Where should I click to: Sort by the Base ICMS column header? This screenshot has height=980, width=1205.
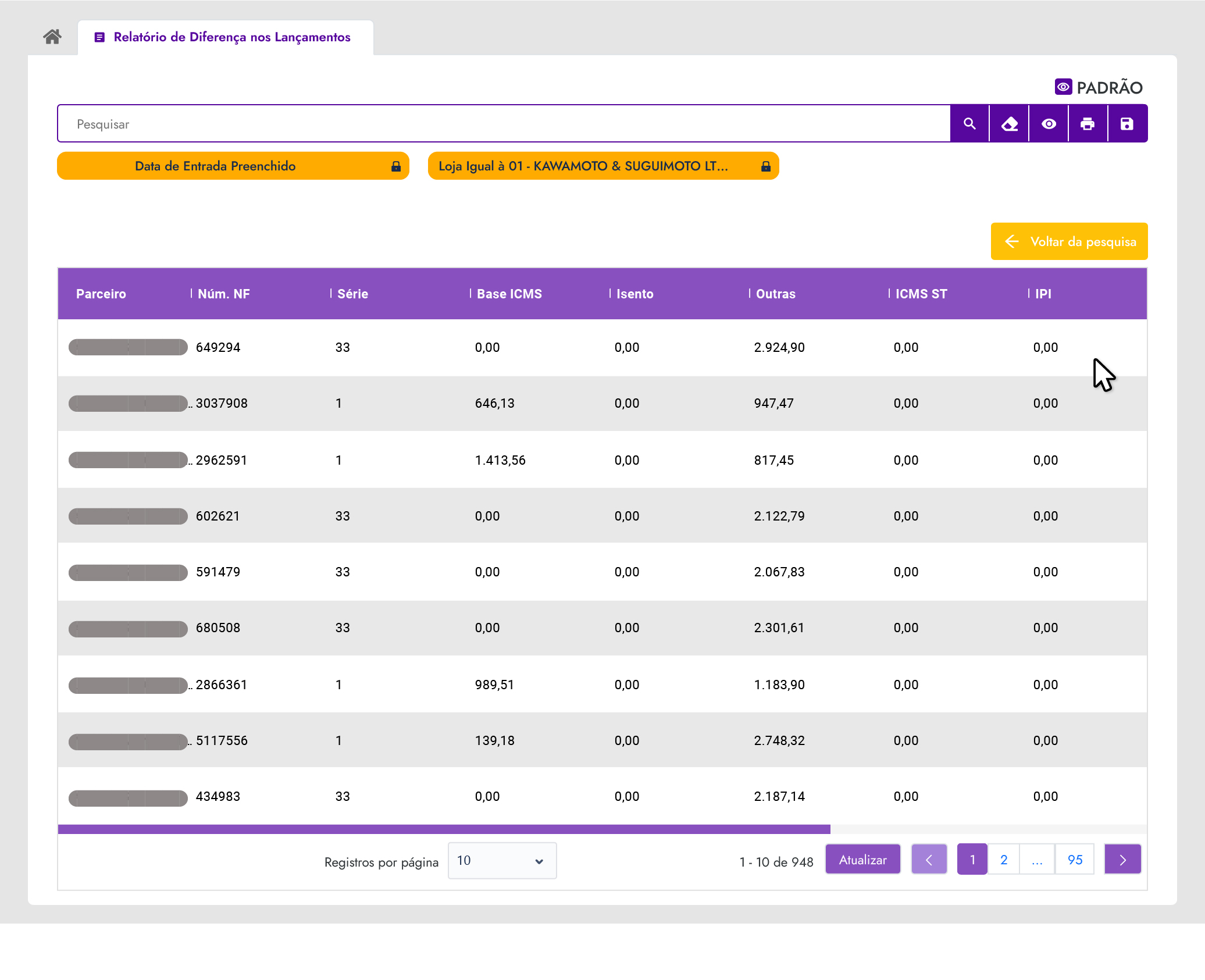point(509,294)
